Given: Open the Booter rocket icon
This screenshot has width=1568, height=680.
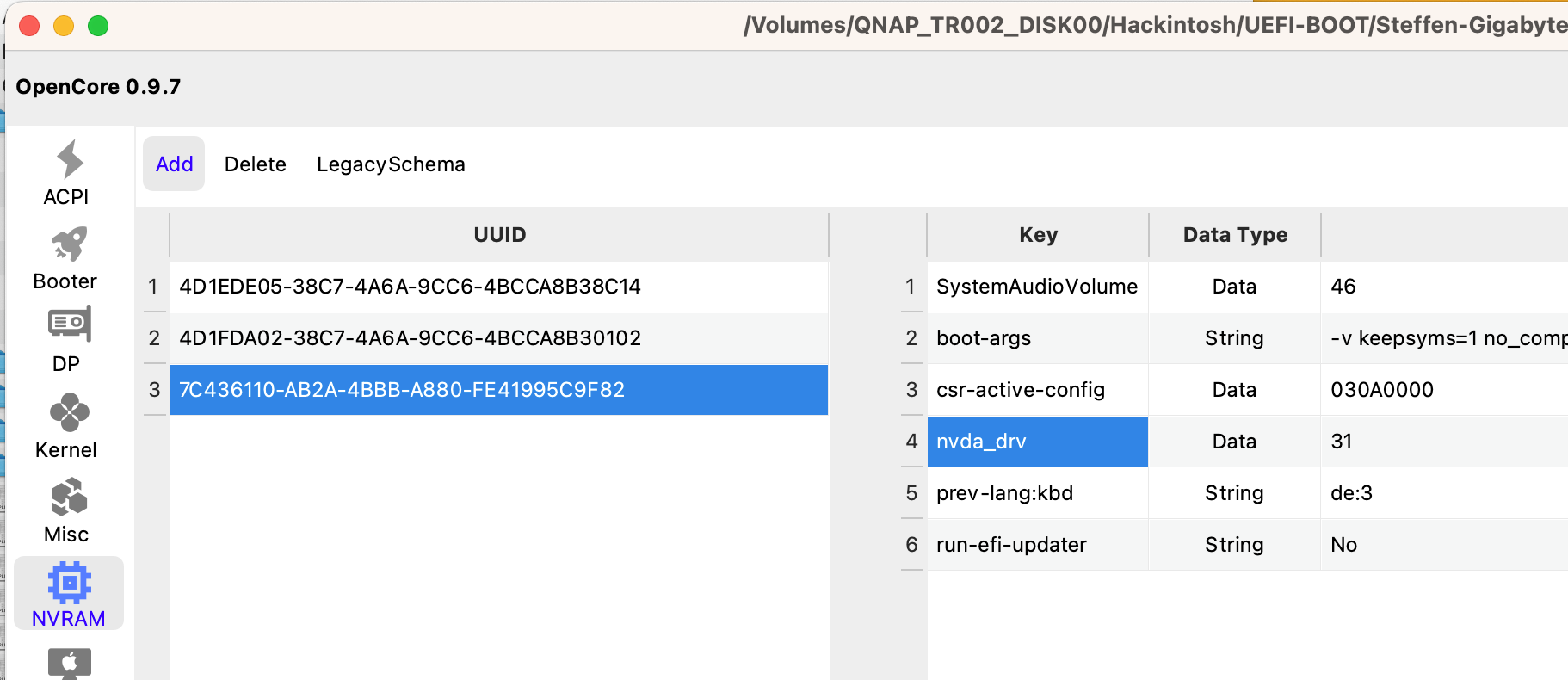Looking at the screenshot, I should click(68, 244).
